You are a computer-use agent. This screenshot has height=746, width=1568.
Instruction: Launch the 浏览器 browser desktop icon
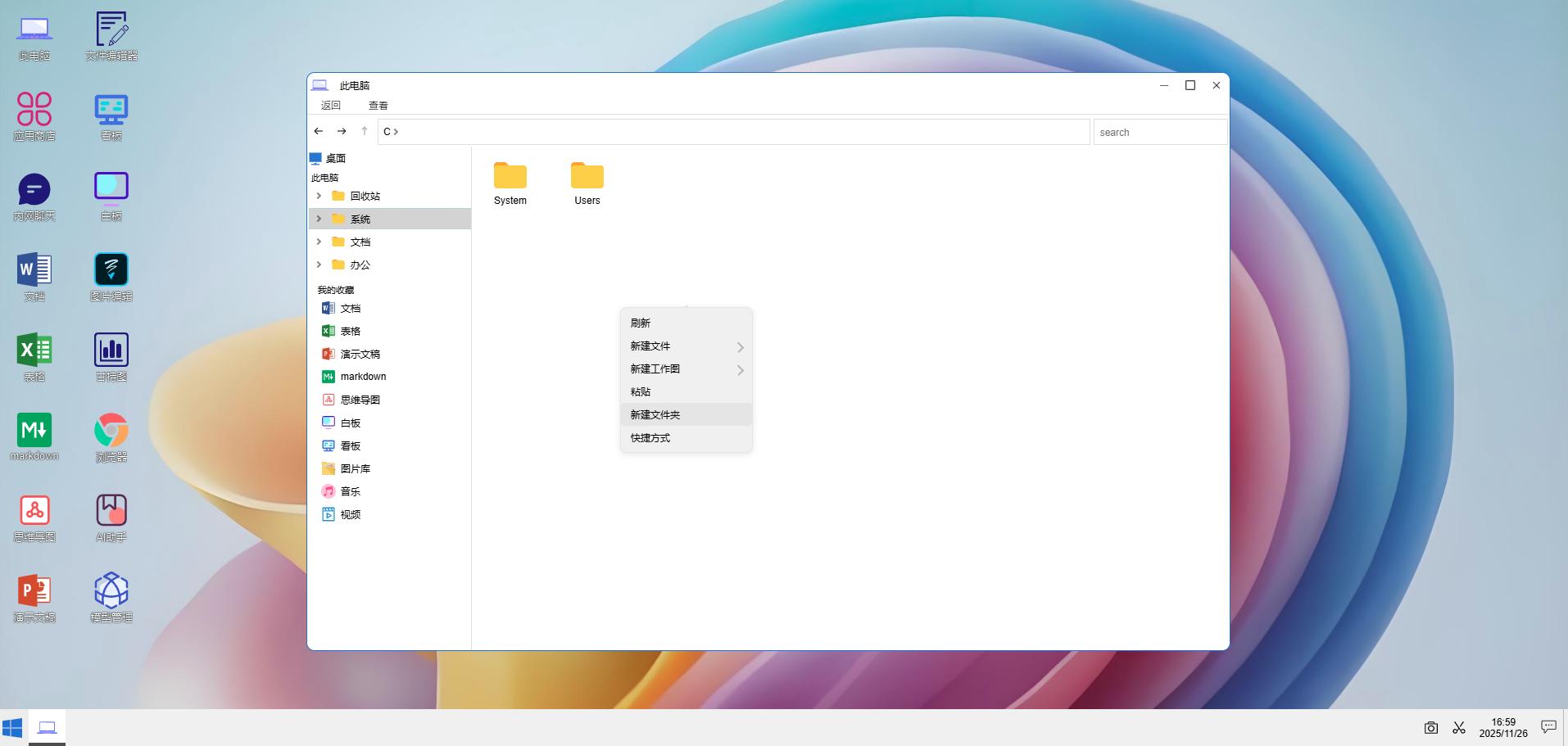111,437
